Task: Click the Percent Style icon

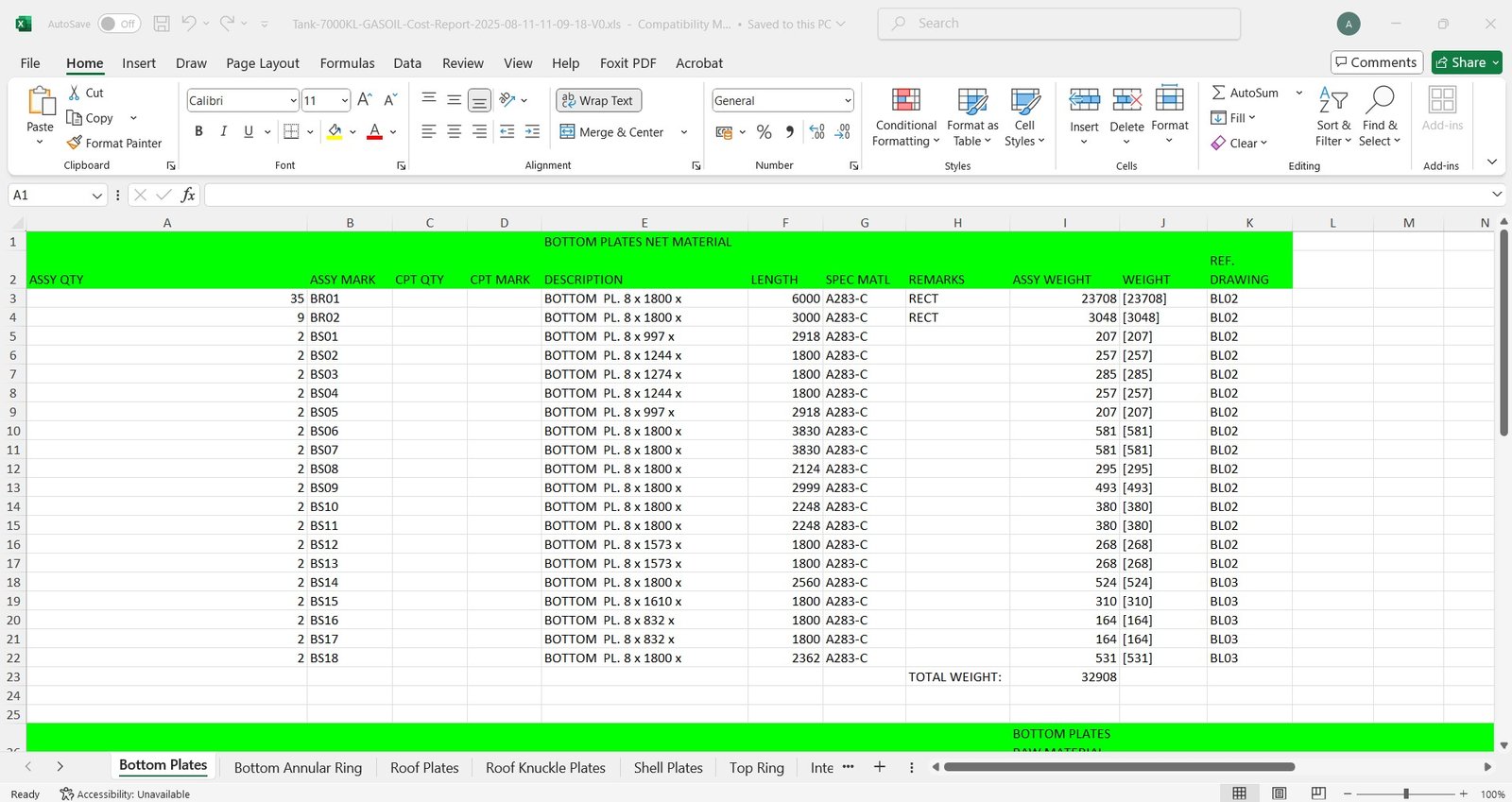Action: (x=765, y=132)
